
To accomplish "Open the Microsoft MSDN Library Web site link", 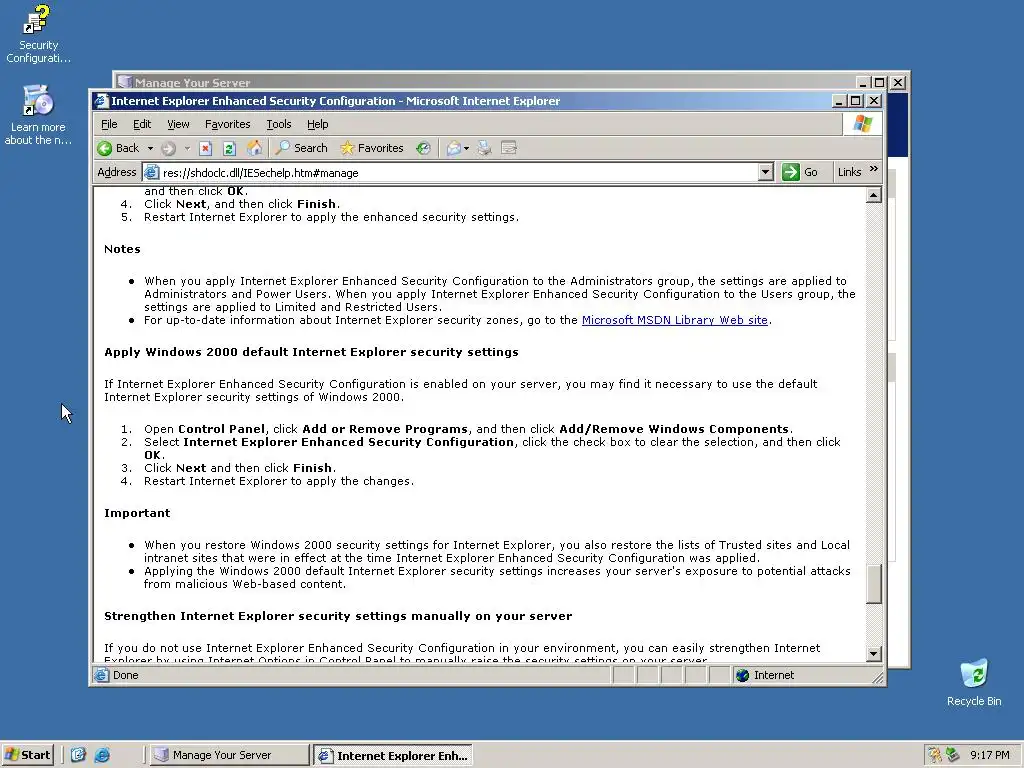I will coord(675,320).
